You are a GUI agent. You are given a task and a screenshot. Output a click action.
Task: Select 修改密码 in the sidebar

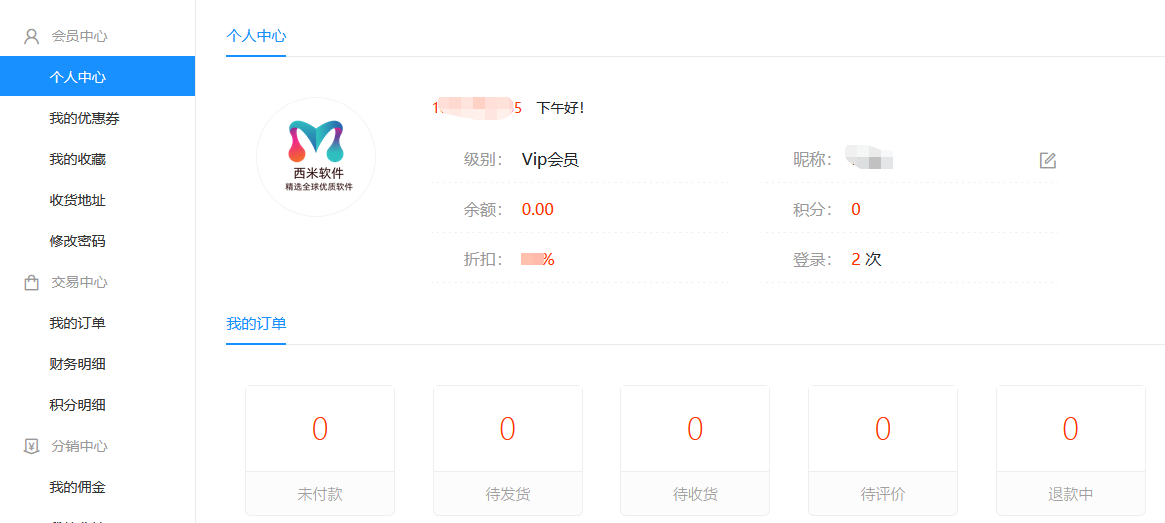(78, 241)
